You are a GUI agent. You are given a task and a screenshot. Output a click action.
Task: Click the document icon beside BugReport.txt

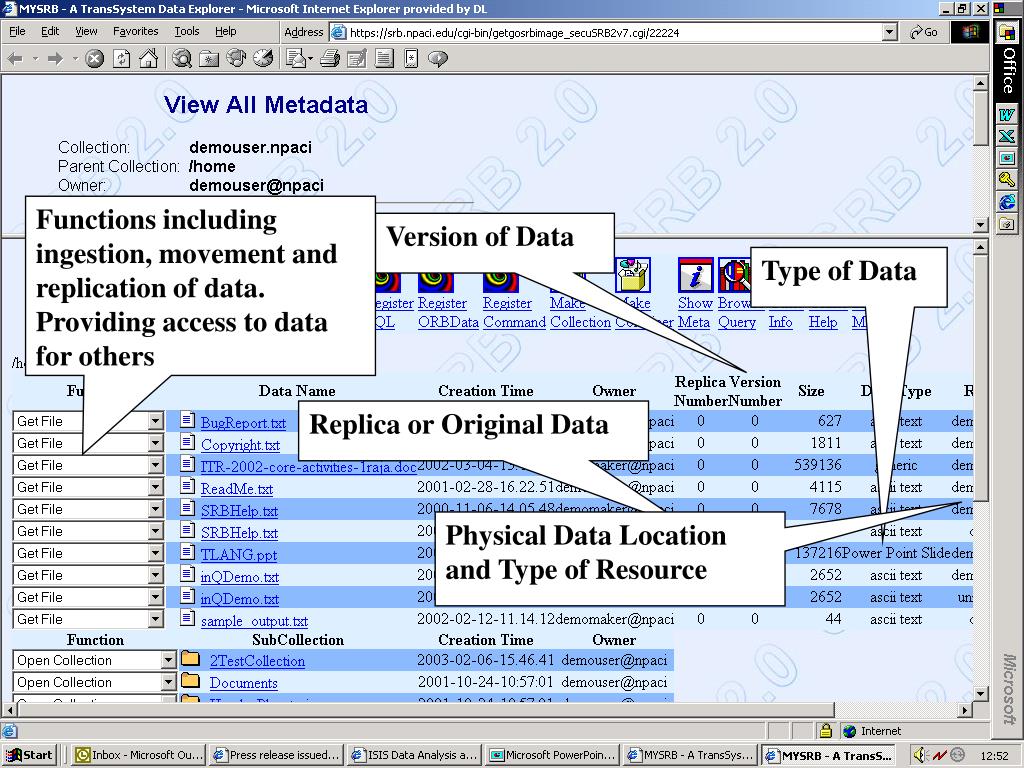click(187, 420)
